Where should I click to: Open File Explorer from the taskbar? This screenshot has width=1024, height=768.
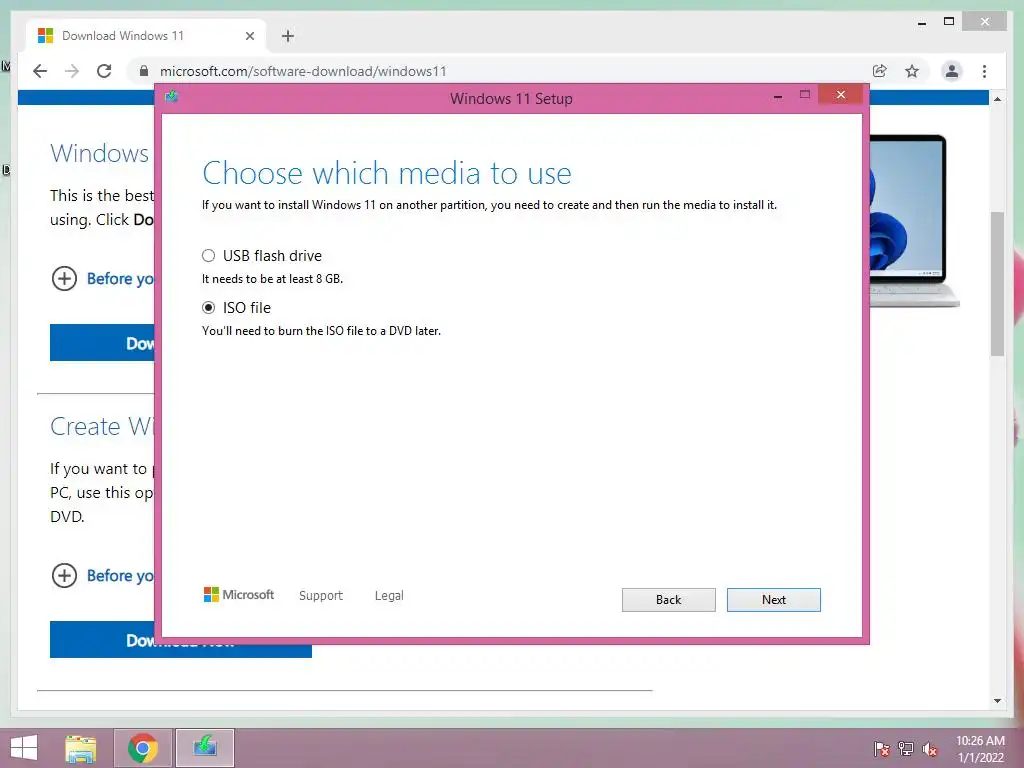click(x=81, y=748)
